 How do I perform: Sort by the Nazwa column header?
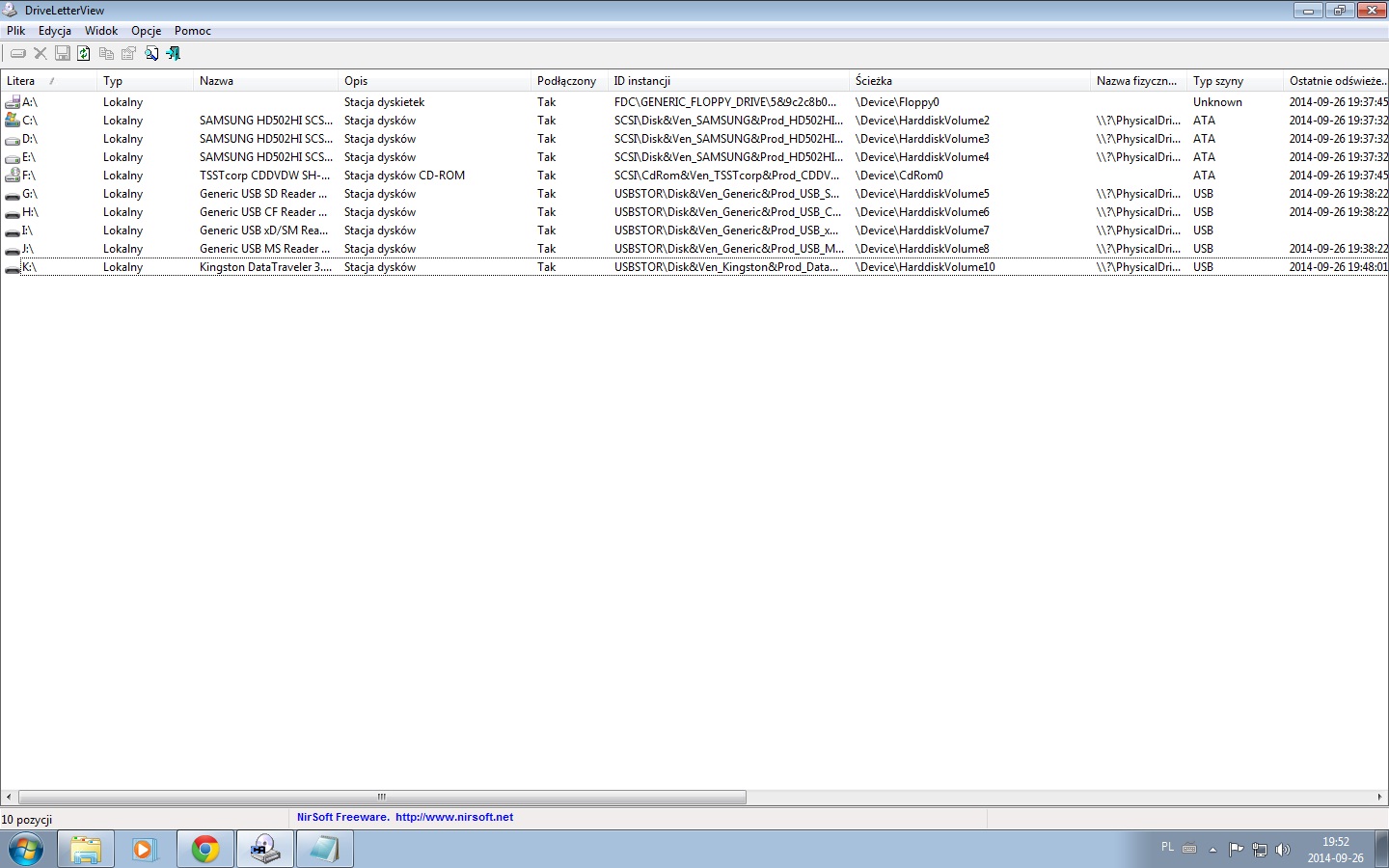click(266, 81)
